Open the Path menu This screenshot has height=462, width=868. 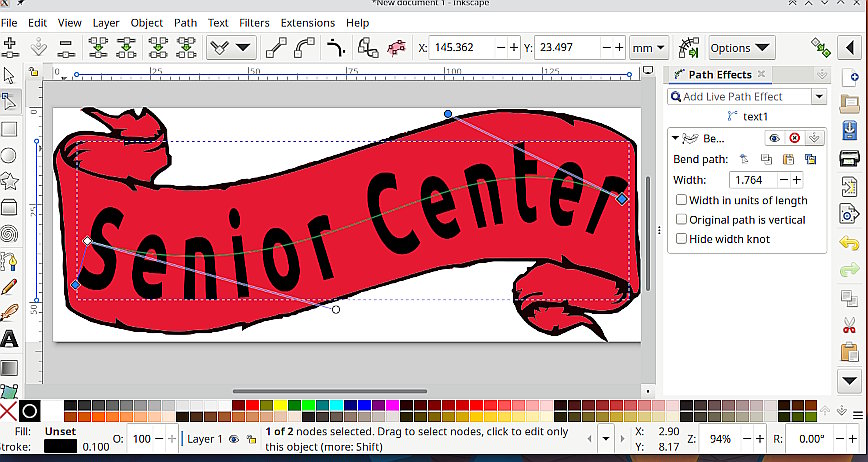click(185, 23)
